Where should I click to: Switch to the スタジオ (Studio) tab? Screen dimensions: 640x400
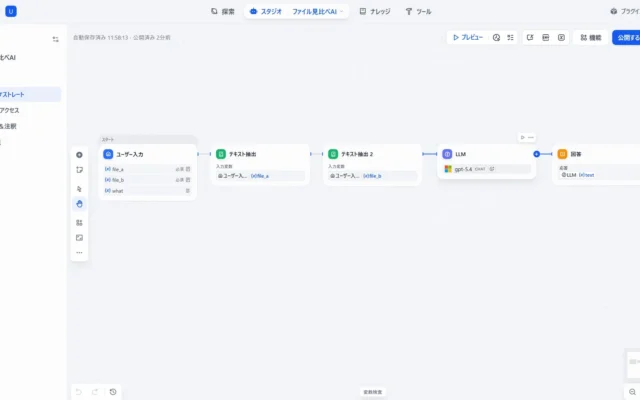266,11
